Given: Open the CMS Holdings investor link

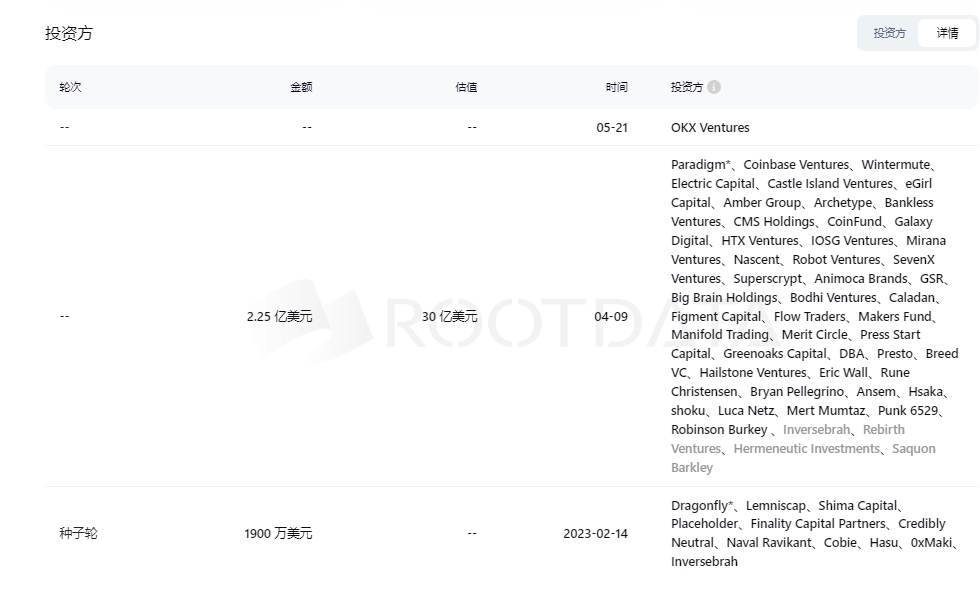Looking at the screenshot, I should click(774, 221).
